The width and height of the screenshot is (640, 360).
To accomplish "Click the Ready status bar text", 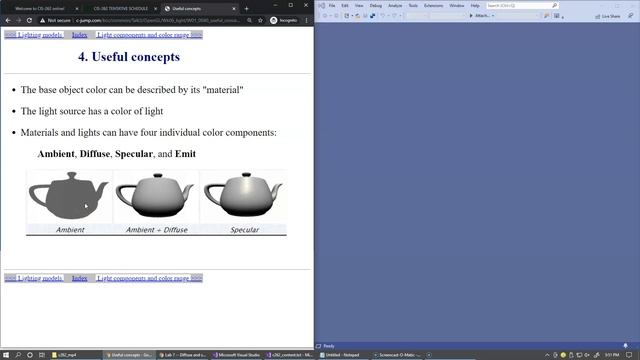I will (x=329, y=346).
